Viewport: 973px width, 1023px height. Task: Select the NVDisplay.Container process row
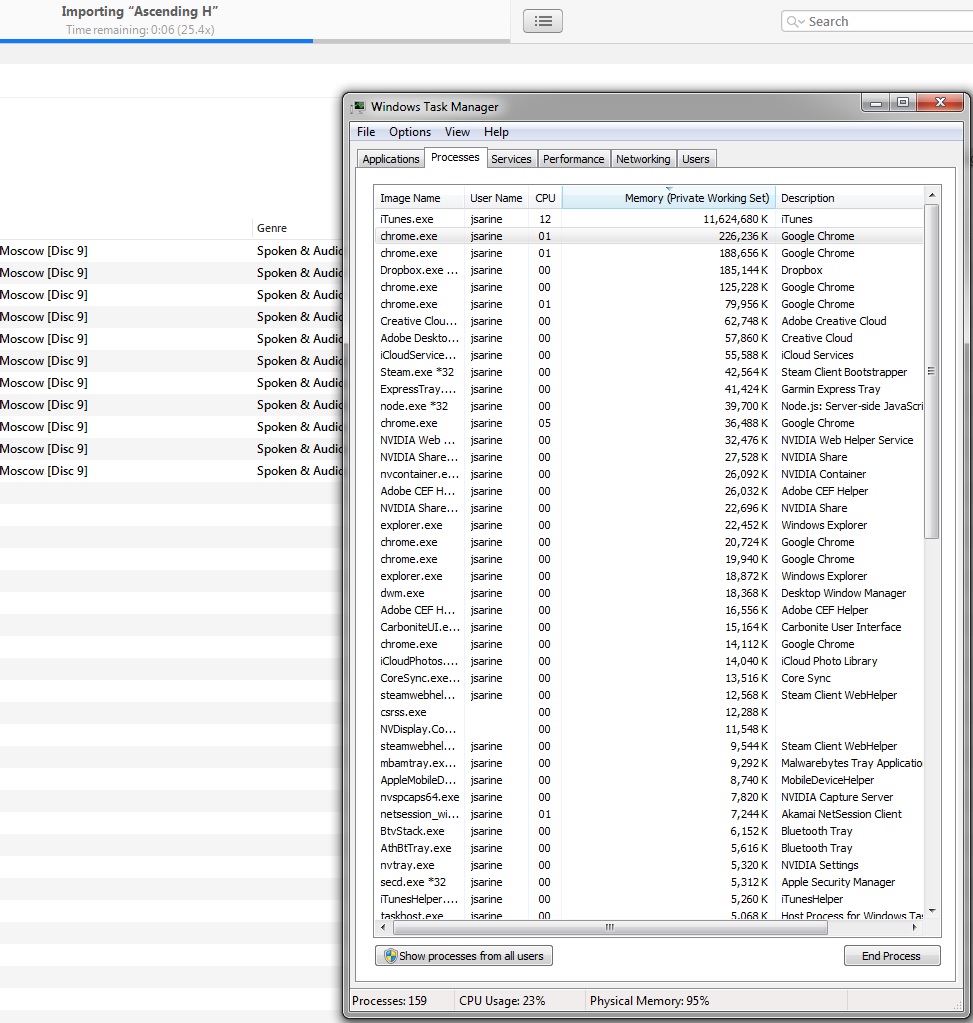(x=649, y=729)
